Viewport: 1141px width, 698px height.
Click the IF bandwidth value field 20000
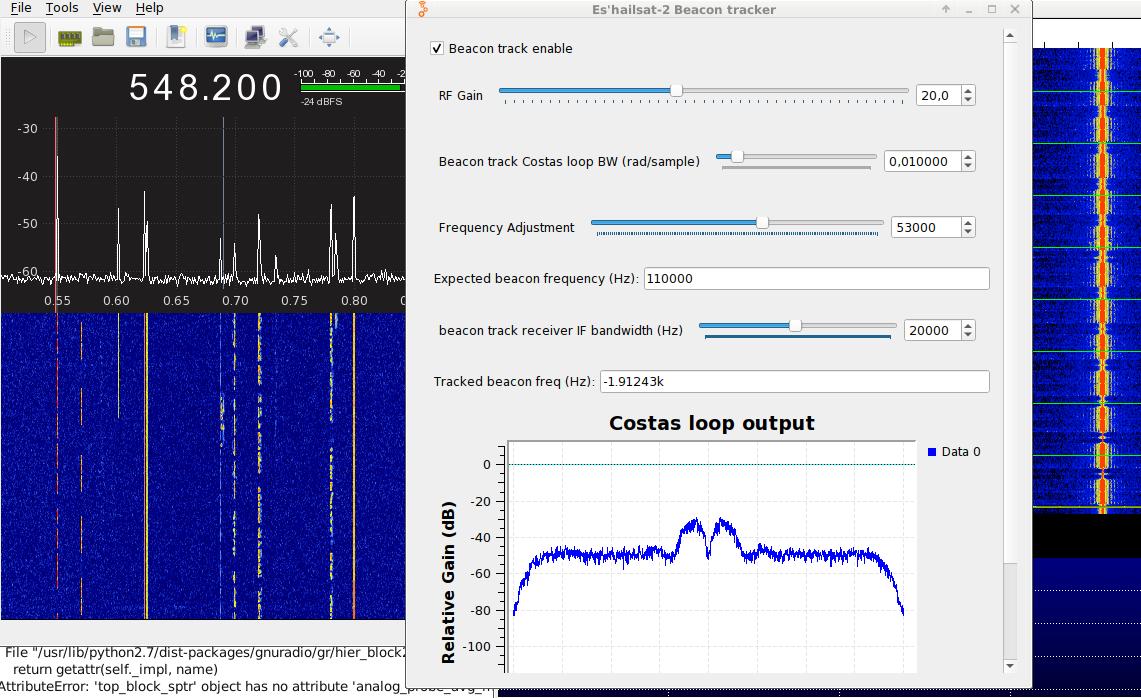click(x=932, y=330)
